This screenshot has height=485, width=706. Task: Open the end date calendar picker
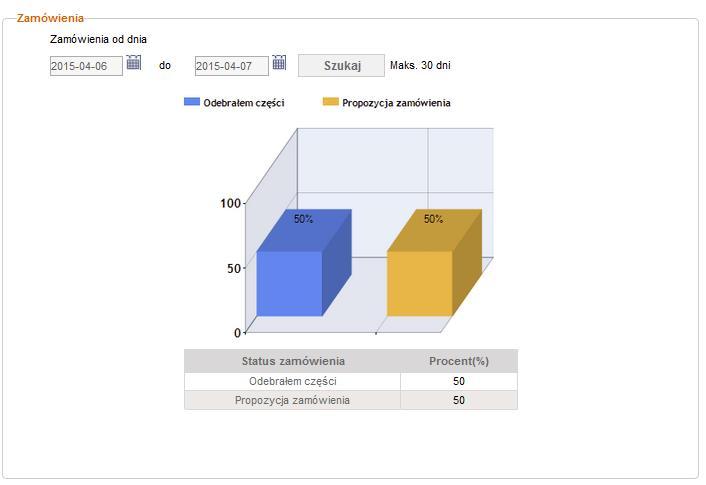click(279, 62)
